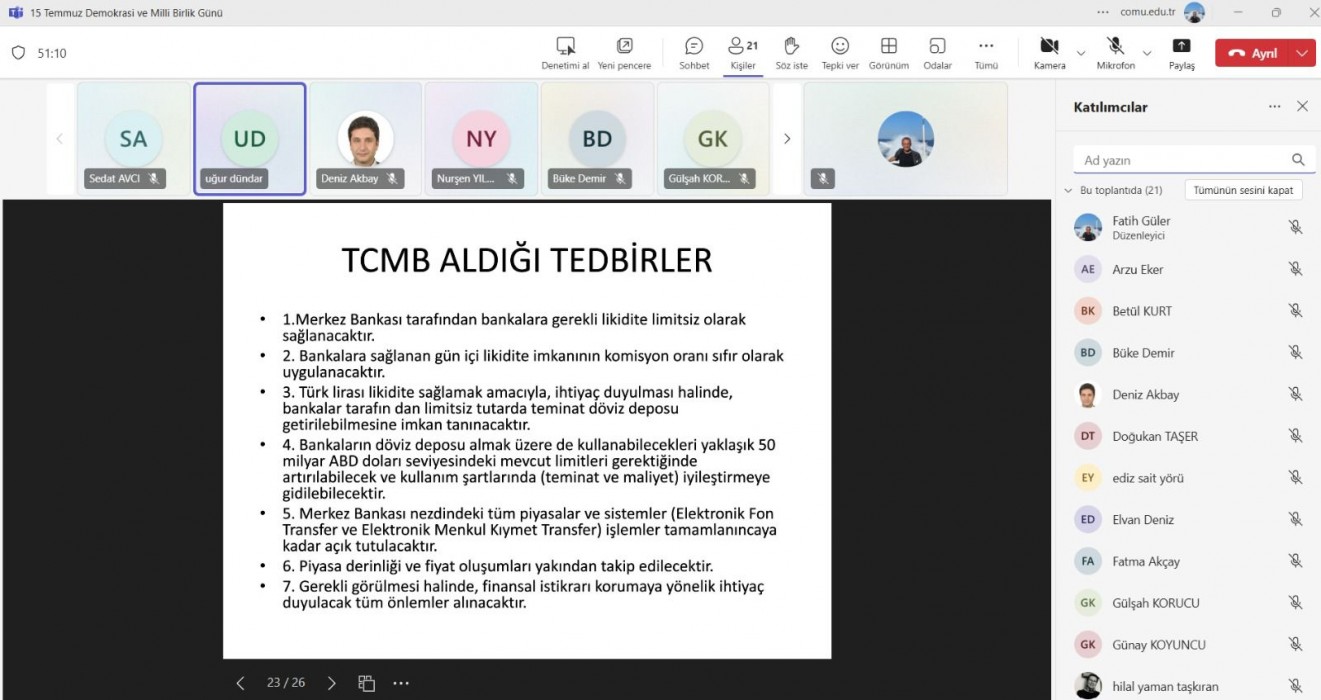Go to previous slide

point(240,683)
